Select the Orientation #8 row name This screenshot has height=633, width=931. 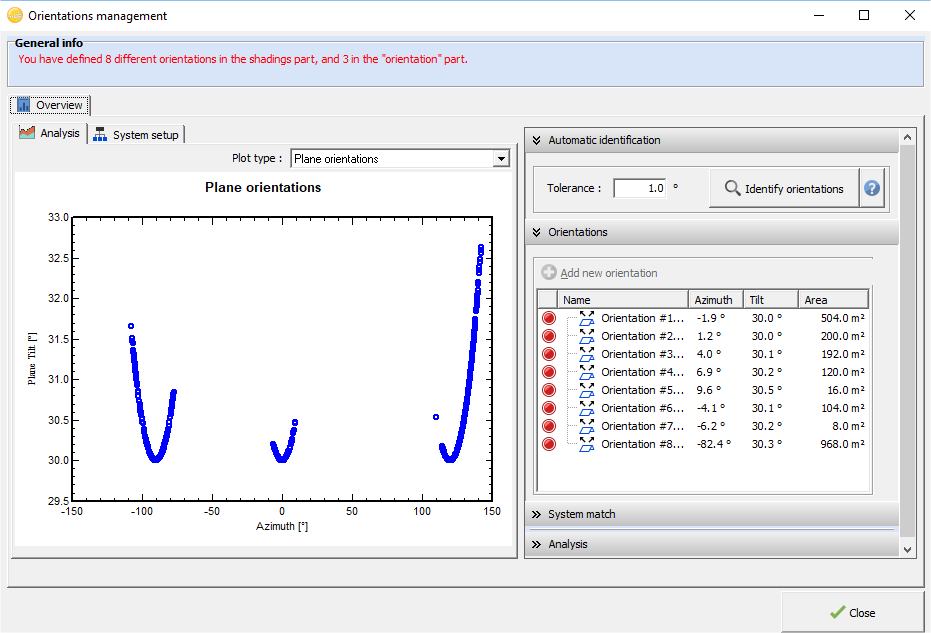click(642, 444)
